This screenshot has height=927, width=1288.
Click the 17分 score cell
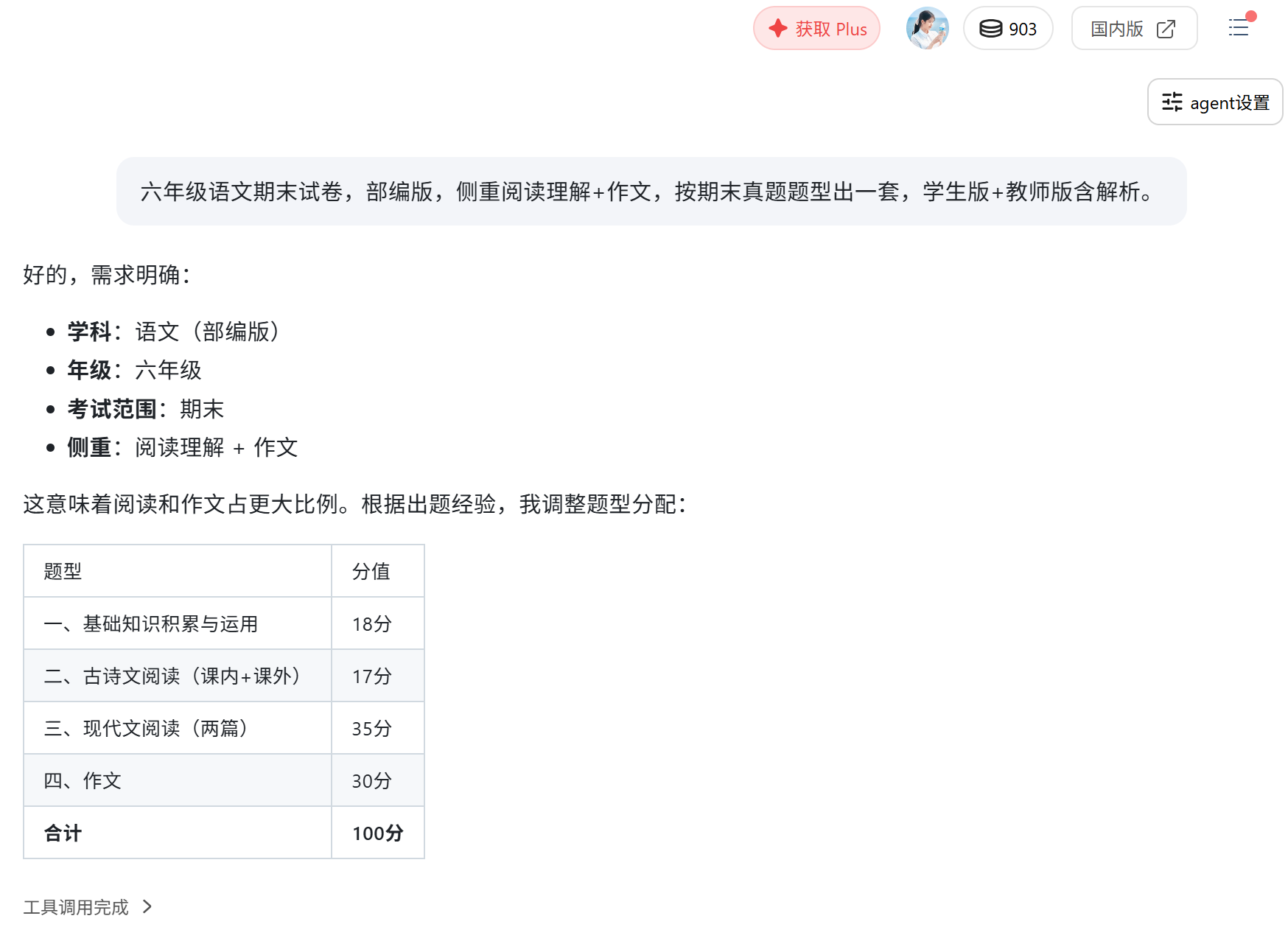coord(378,676)
